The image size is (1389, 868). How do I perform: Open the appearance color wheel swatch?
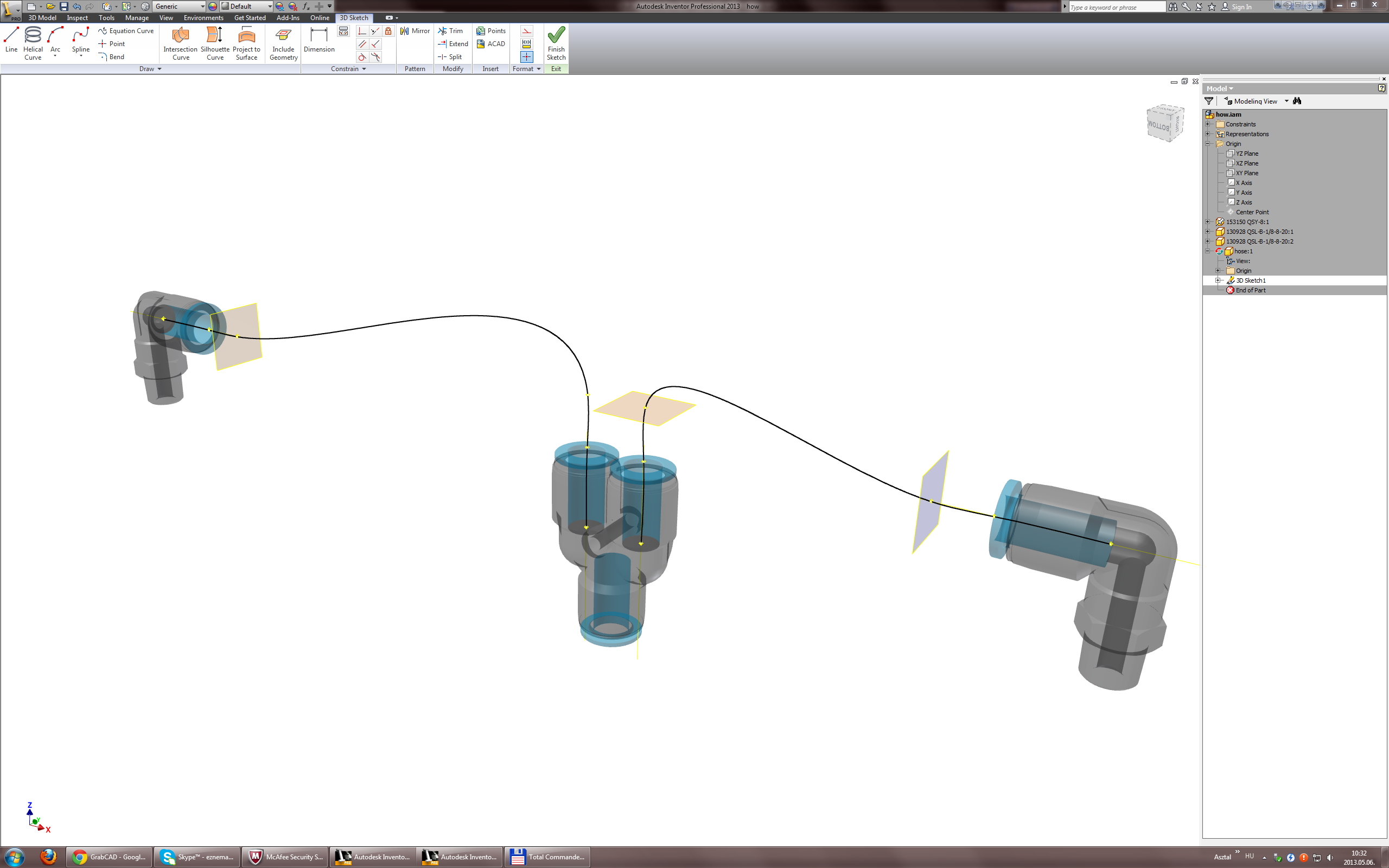click(212, 7)
